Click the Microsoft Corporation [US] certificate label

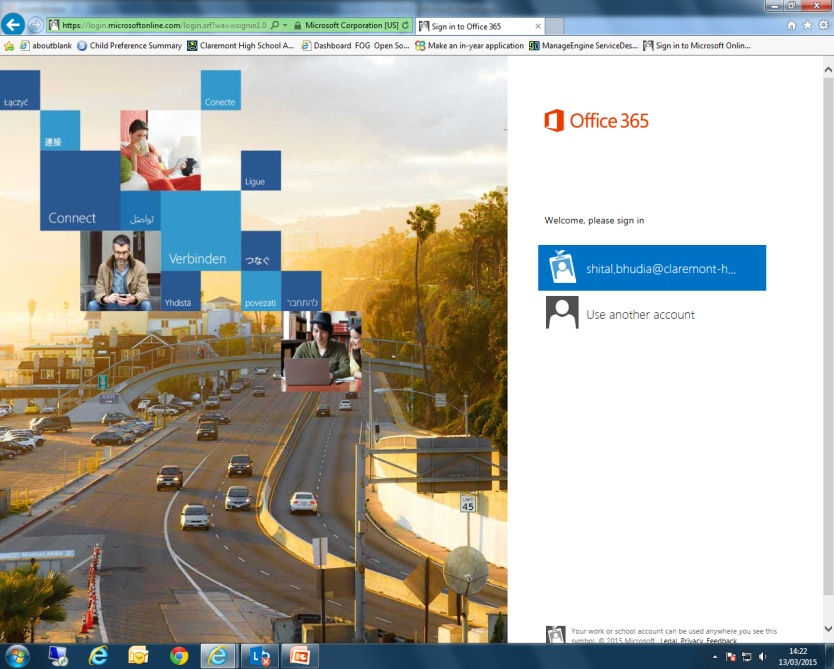tap(352, 25)
